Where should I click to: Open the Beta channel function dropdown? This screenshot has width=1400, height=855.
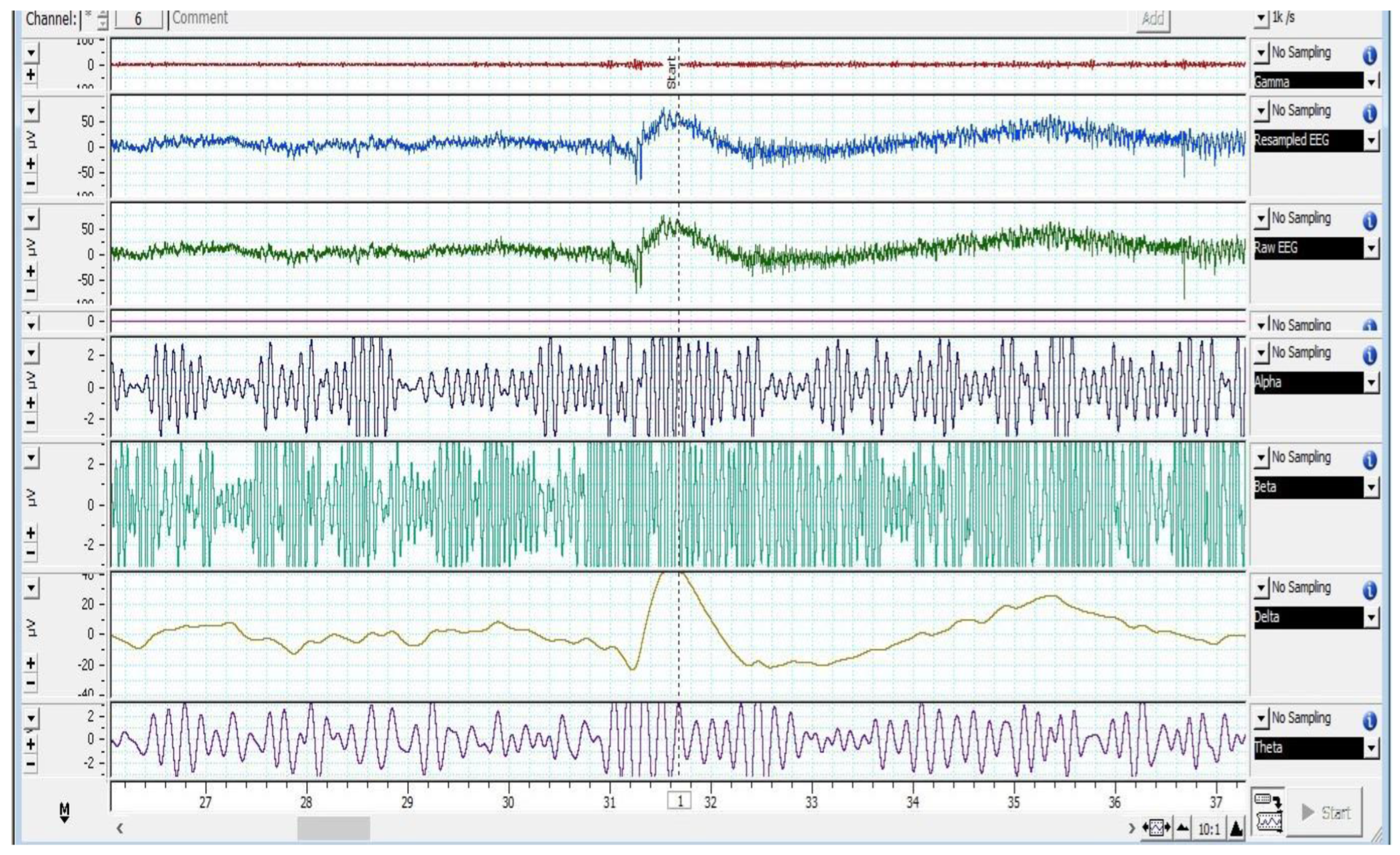click(x=1372, y=487)
